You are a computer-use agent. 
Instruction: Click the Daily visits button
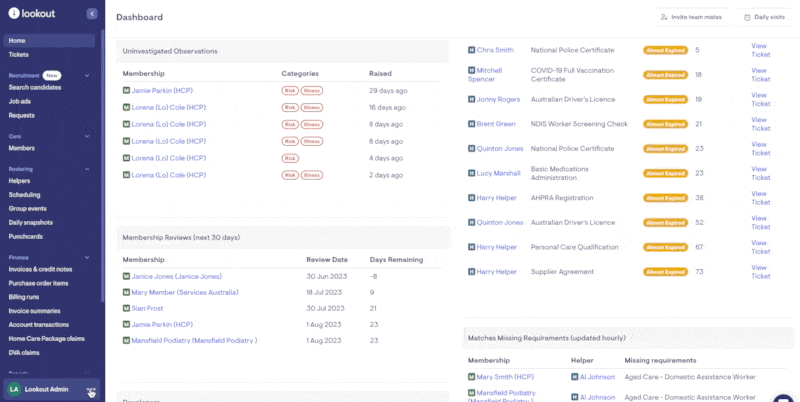pos(762,17)
